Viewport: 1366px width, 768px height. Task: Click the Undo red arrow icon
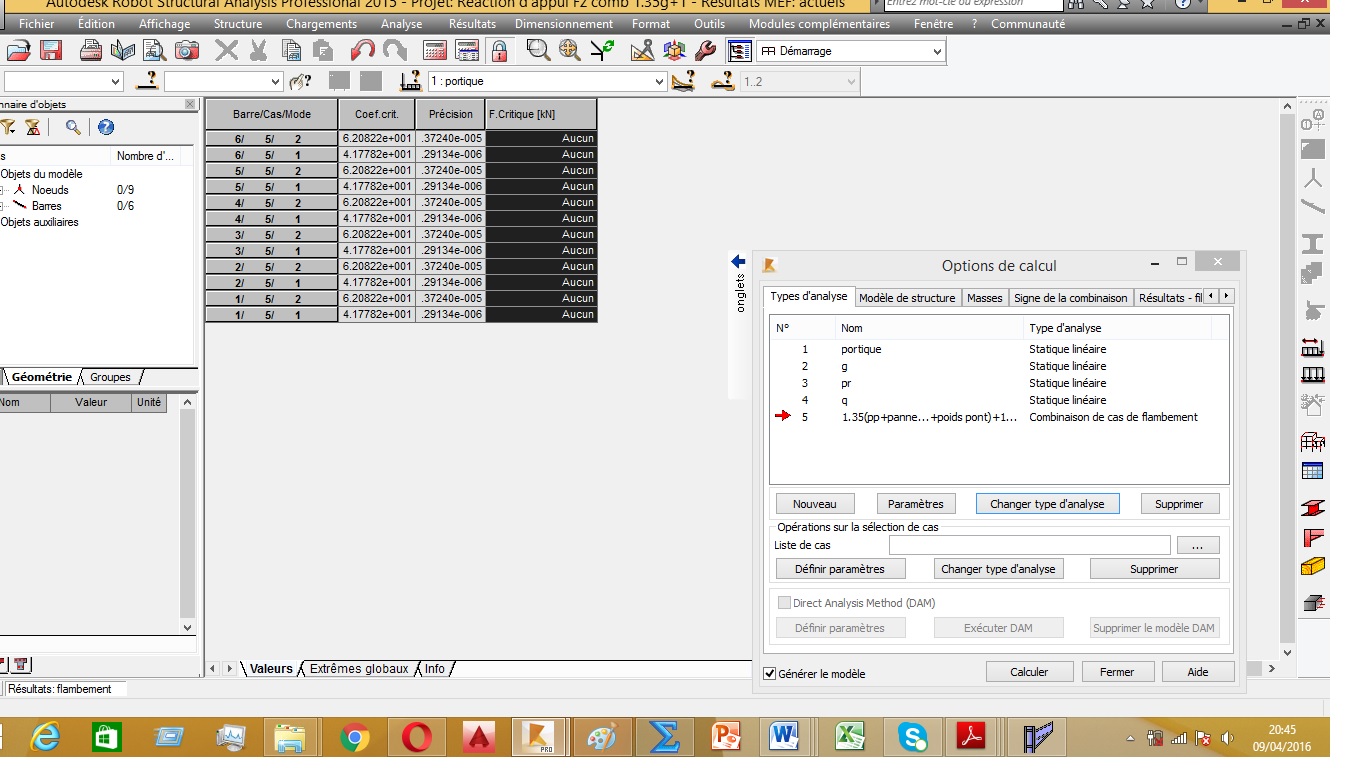point(363,50)
